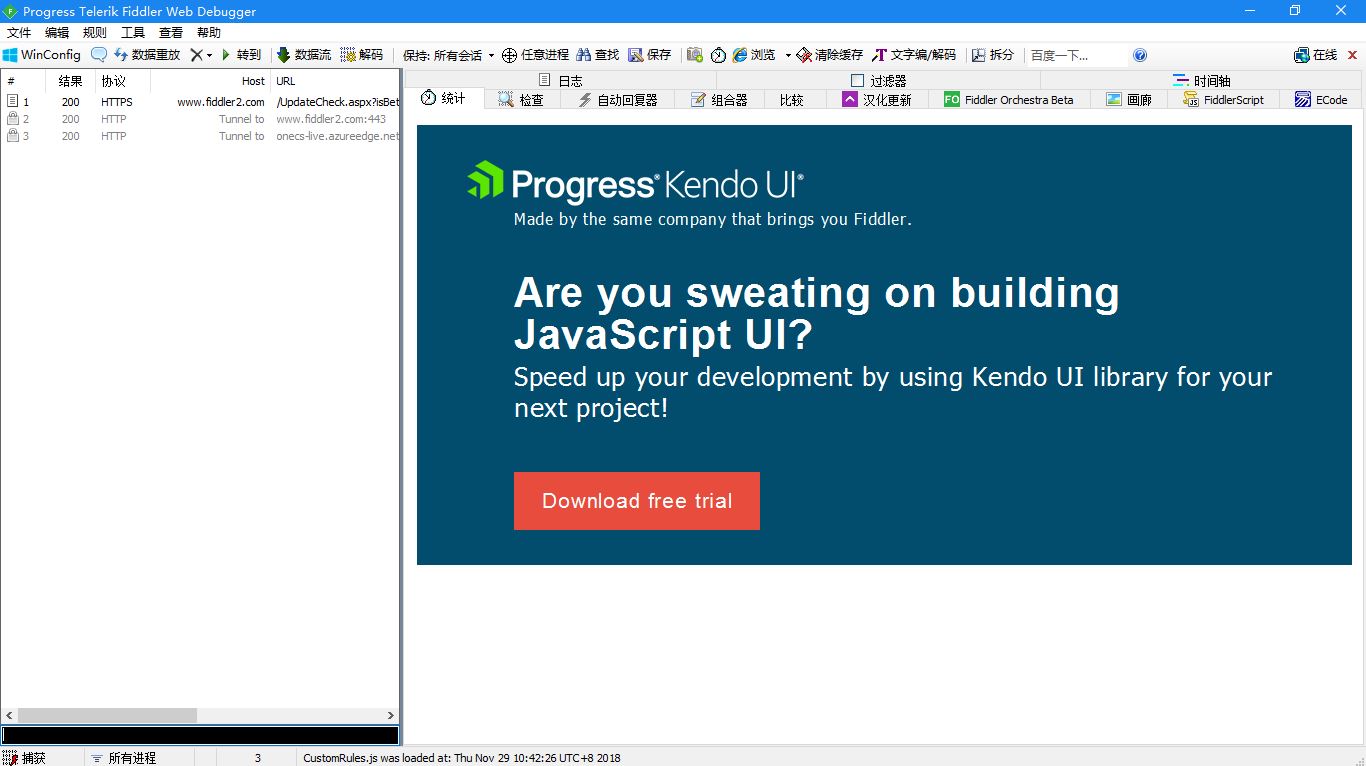Open the 帮助 menu
Viewport: 1366px width, 766px height.
(x=209, y=33)
